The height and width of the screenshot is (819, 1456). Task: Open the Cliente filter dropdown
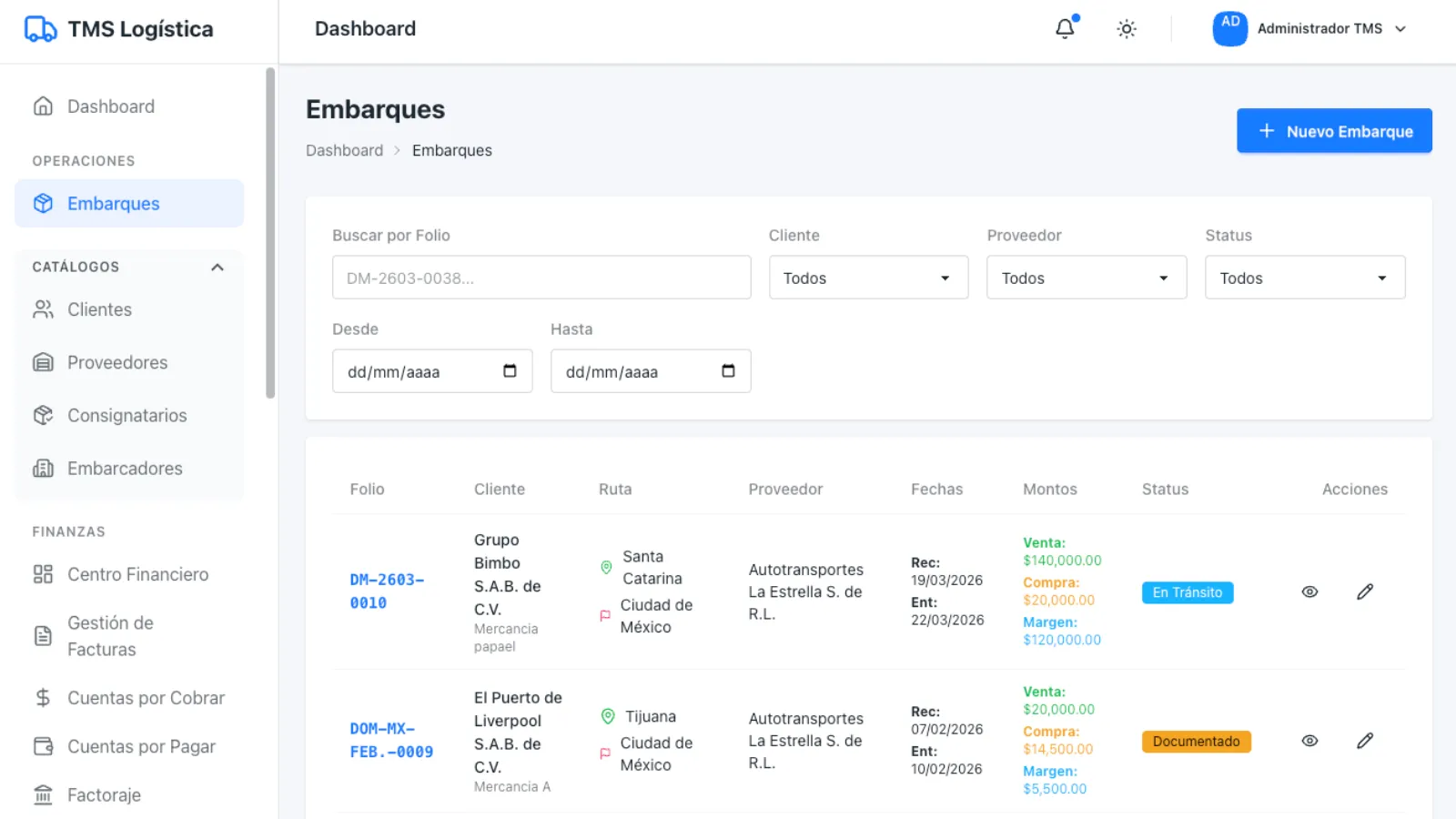point(868,278)
